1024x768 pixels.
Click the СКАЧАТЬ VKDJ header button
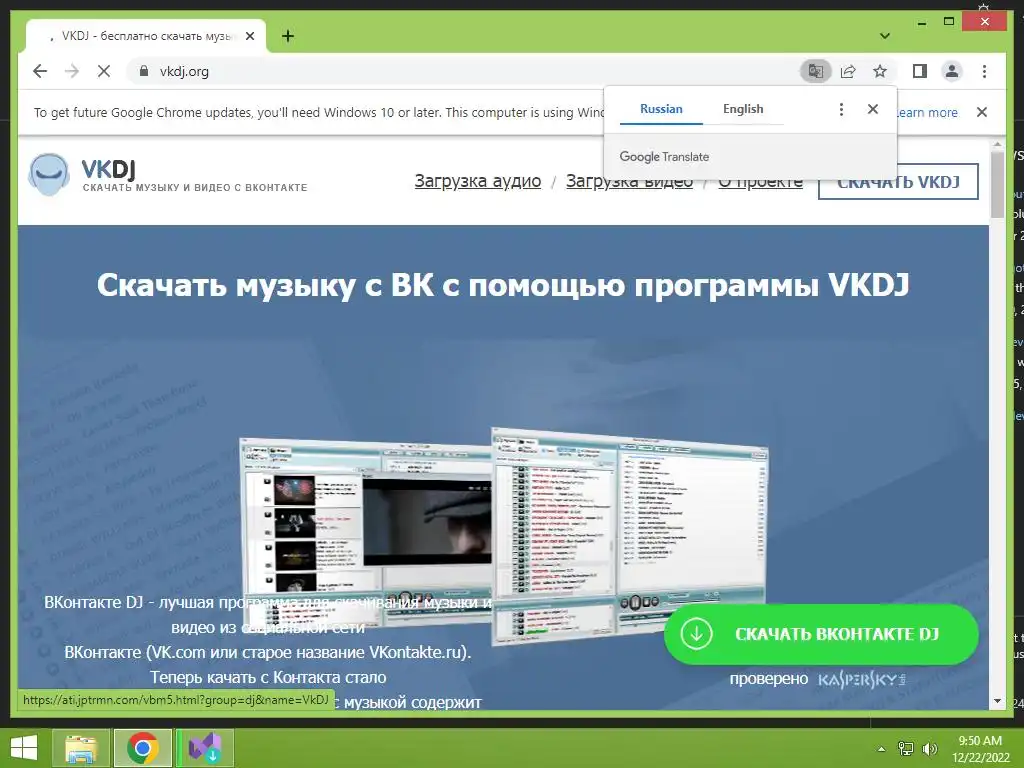tap(898, 182)
